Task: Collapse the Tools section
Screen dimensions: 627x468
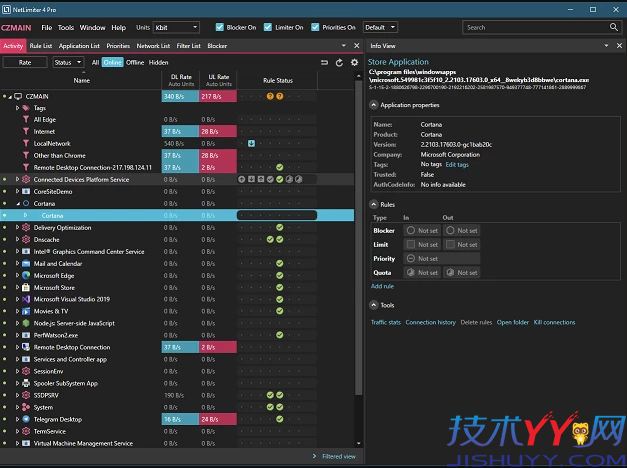Action: [373, 305]
